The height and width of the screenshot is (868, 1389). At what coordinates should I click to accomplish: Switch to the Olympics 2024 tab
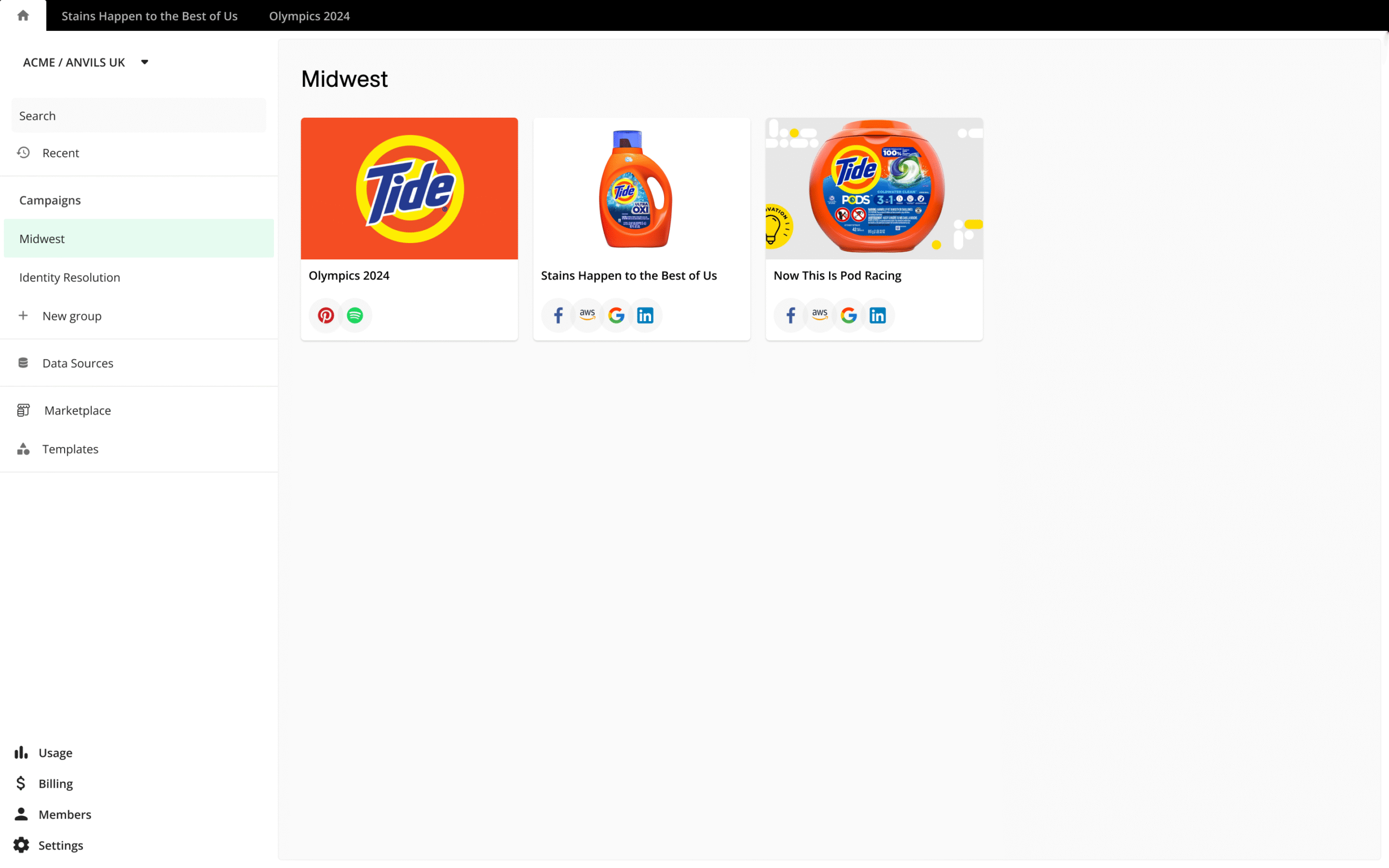(x=309, y=16)
